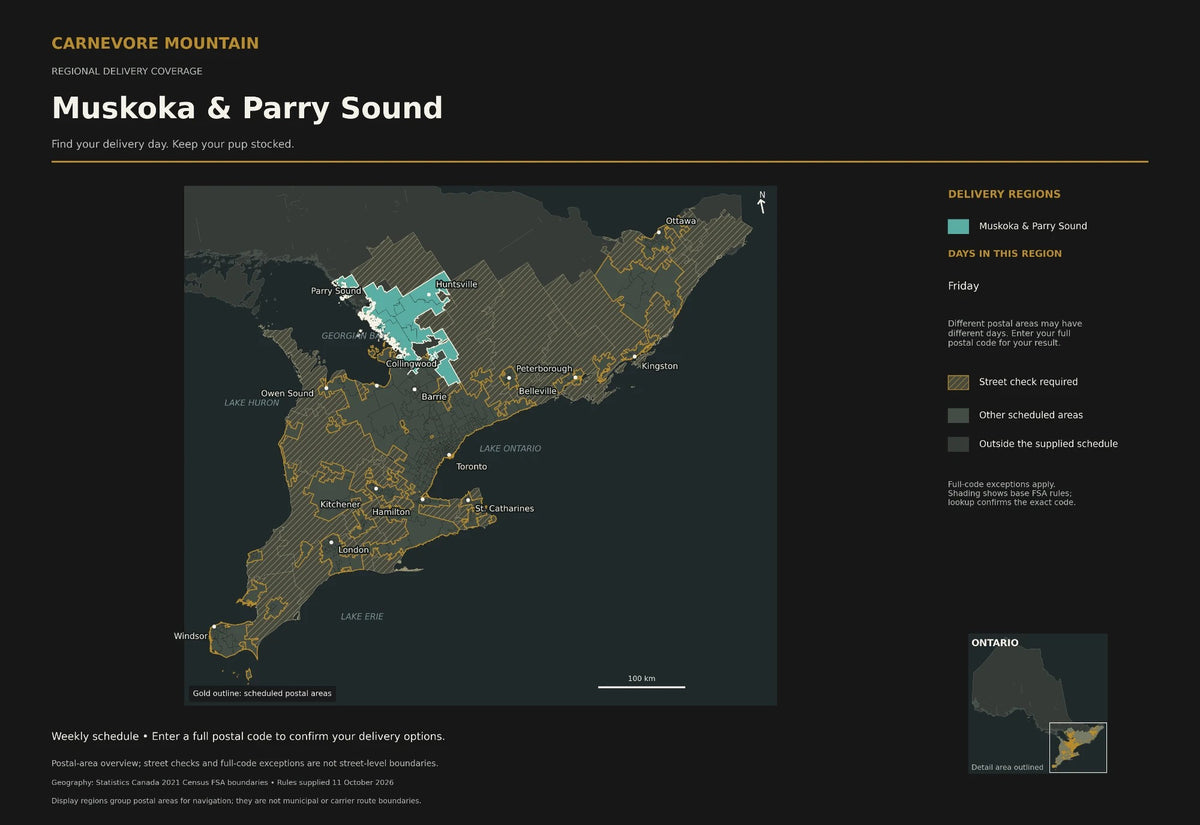The image size is (1200, 825).
Task: Click the Muskoka & Parry Sound heading
Action: tap(247, 108)
